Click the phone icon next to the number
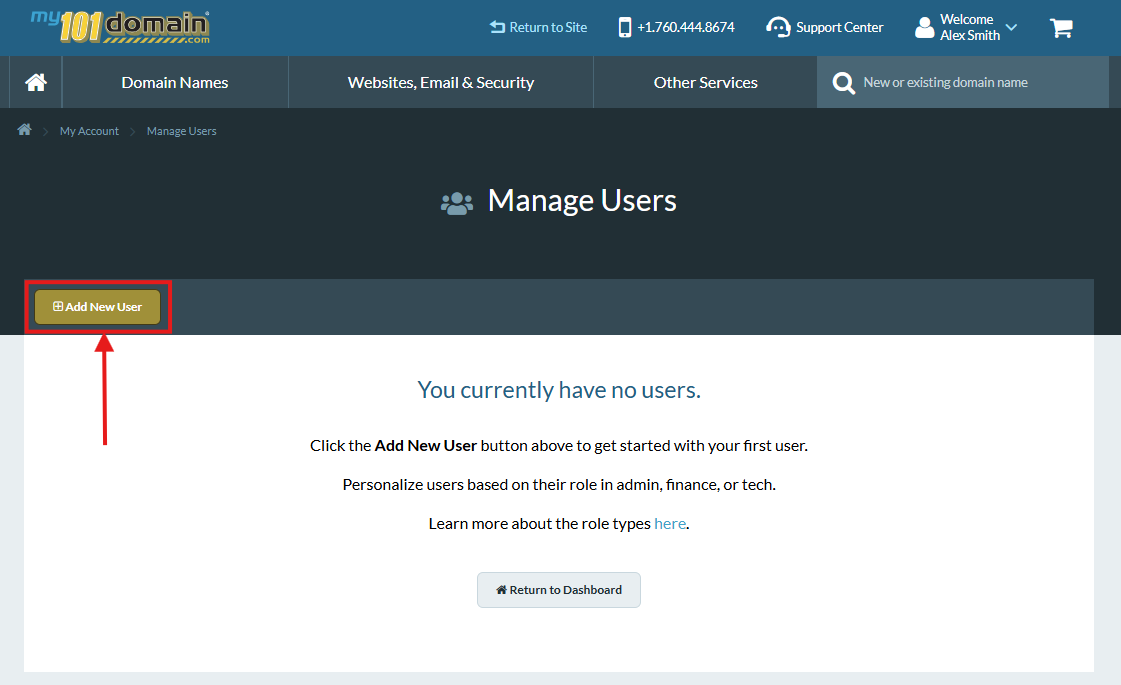This screenshot has width=1121, height=685. (625, 27)
